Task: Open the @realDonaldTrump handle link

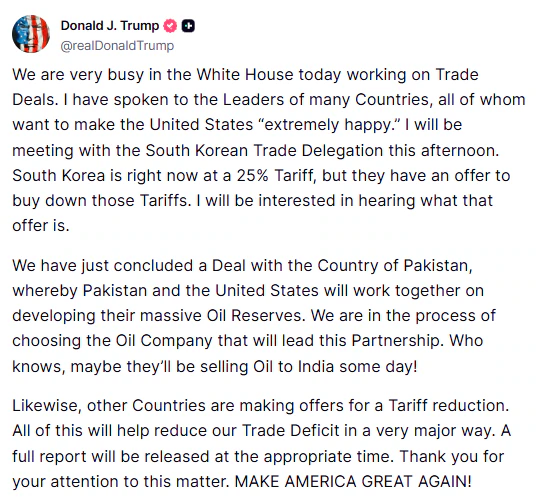Action: tap(117, 45)
